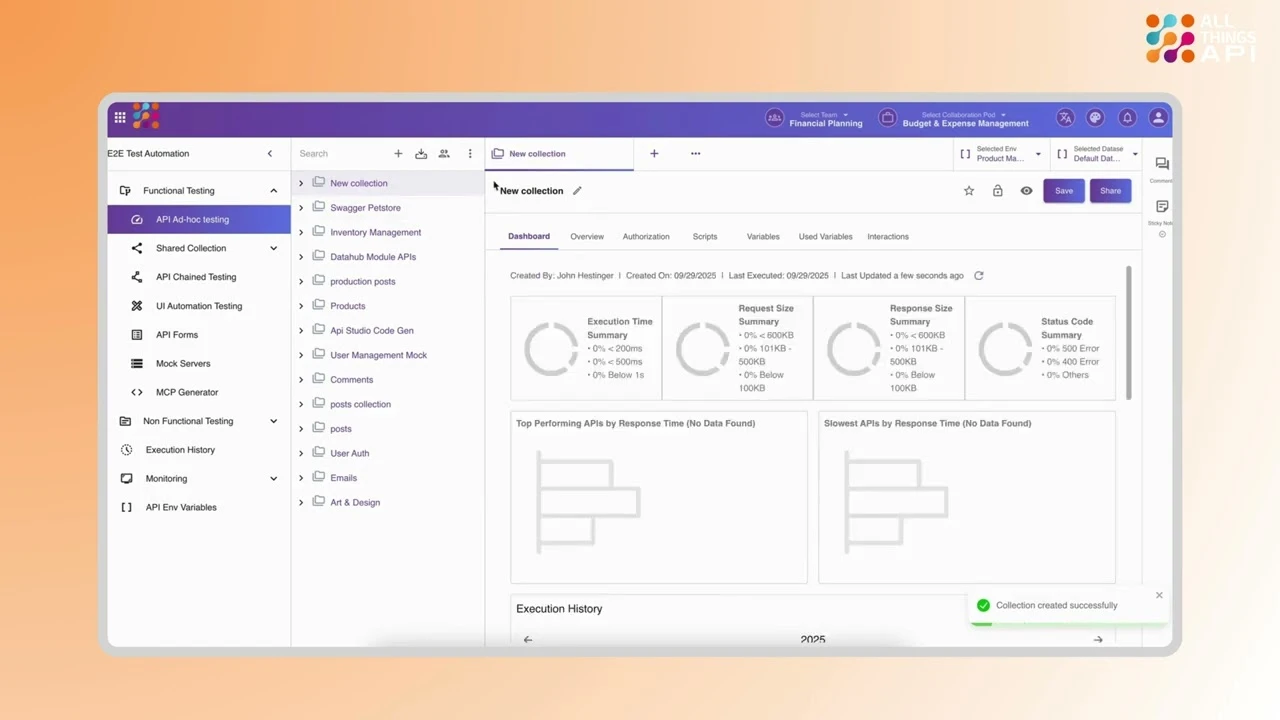Click the pencil icon to rename collection
1280x720 pixels.
(577, 191)
